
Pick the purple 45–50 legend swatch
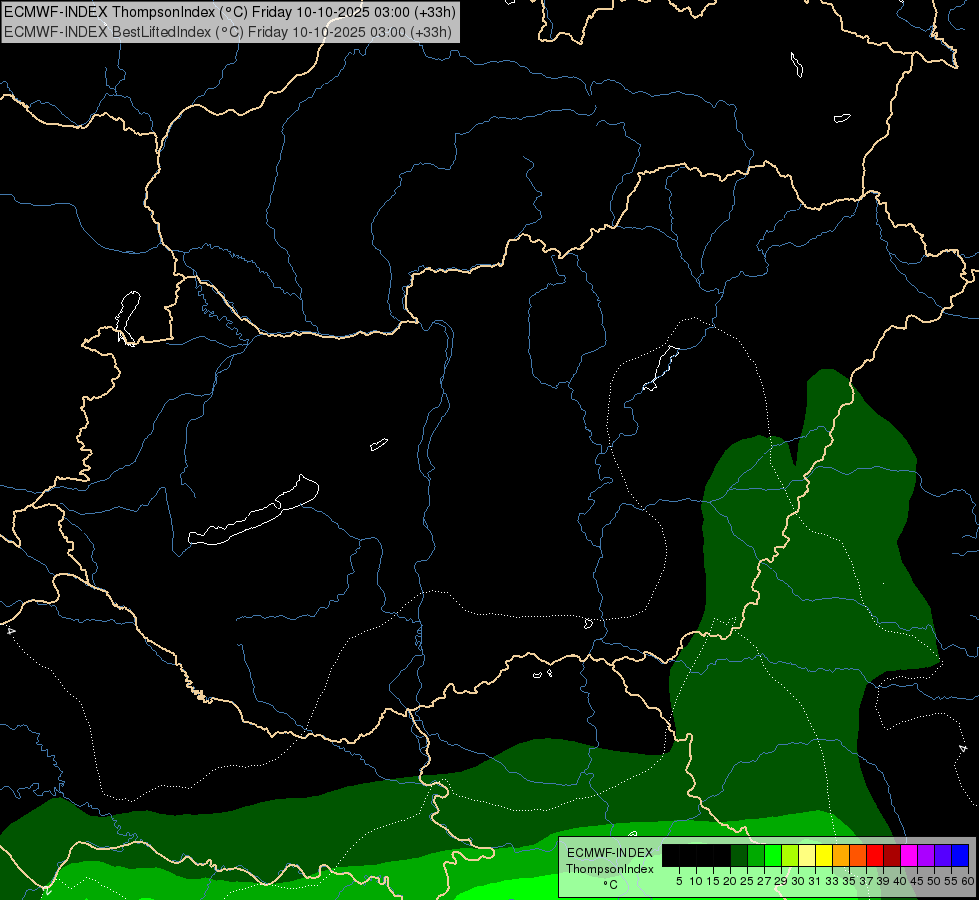pyautogui.click(x=926, y=855)
